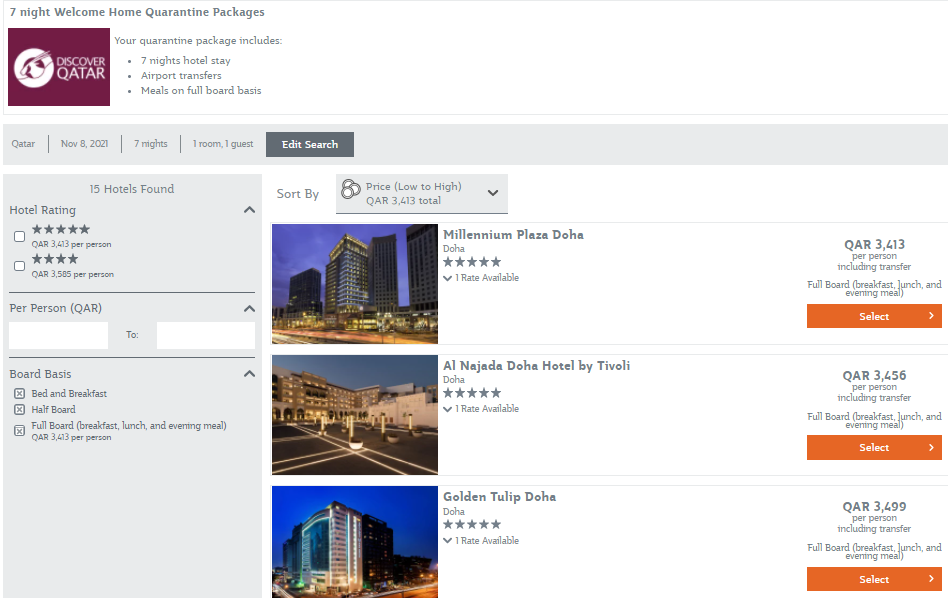Collapse the Hotel Rating filter section
948x598 pixels.
[249, 210]
